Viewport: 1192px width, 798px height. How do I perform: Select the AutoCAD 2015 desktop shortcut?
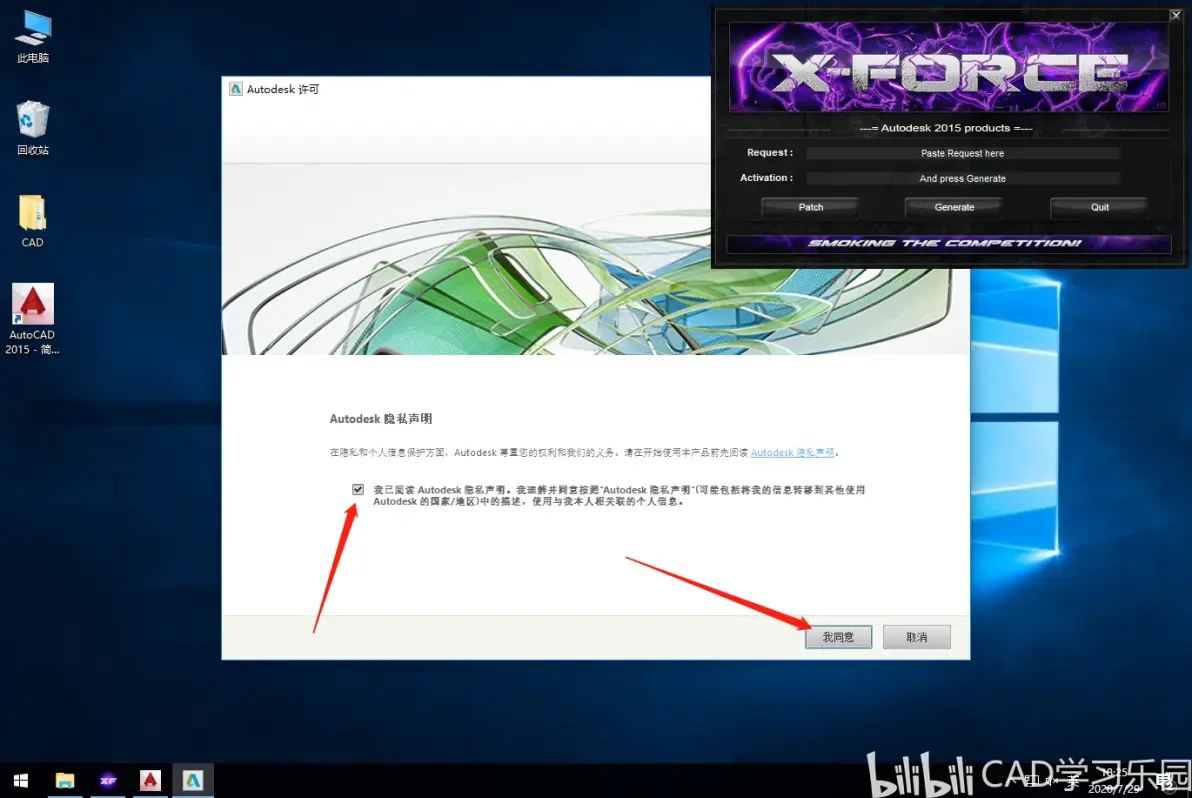point(32,318)
